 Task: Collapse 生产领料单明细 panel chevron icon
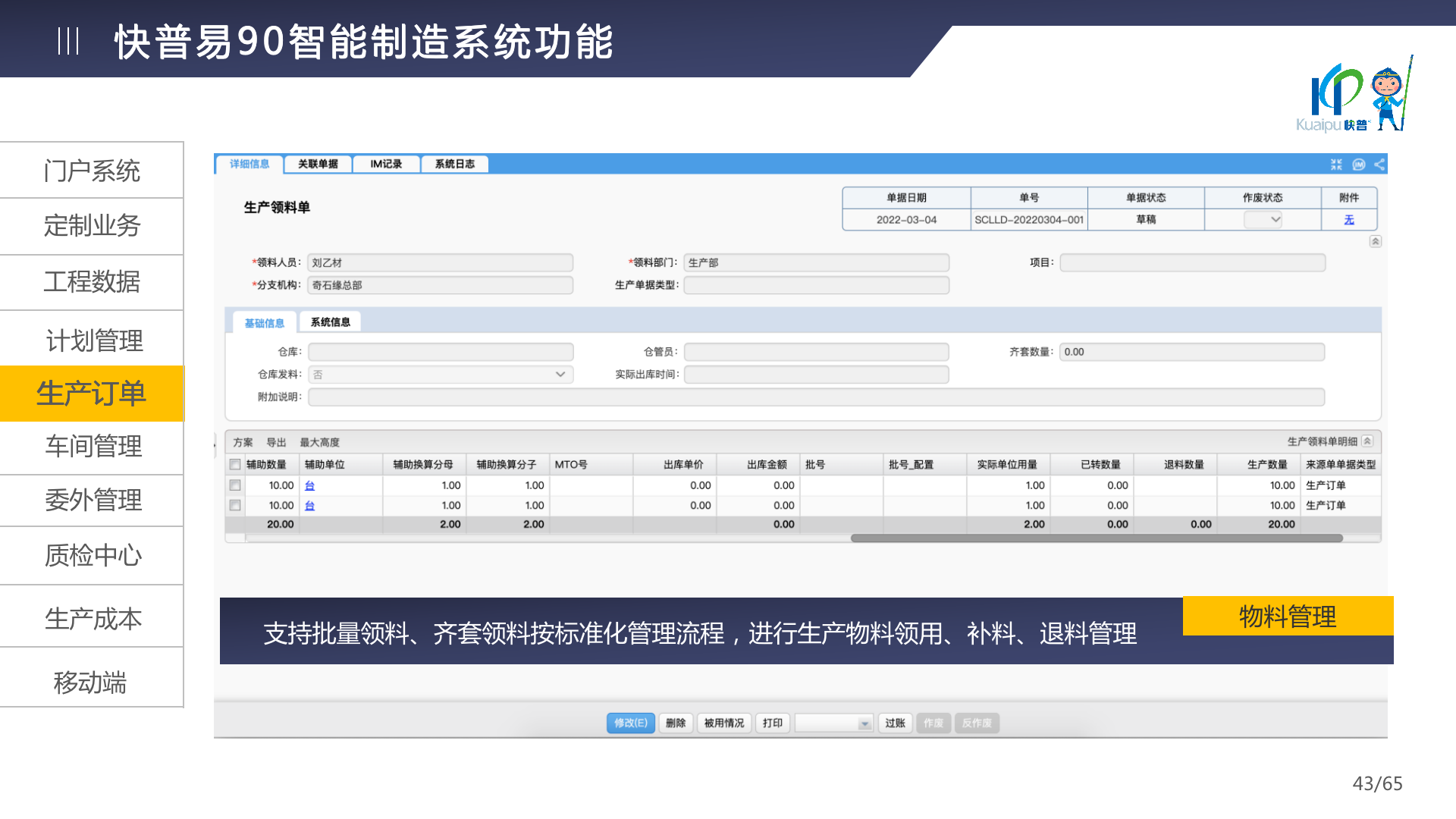(1367, 441)
